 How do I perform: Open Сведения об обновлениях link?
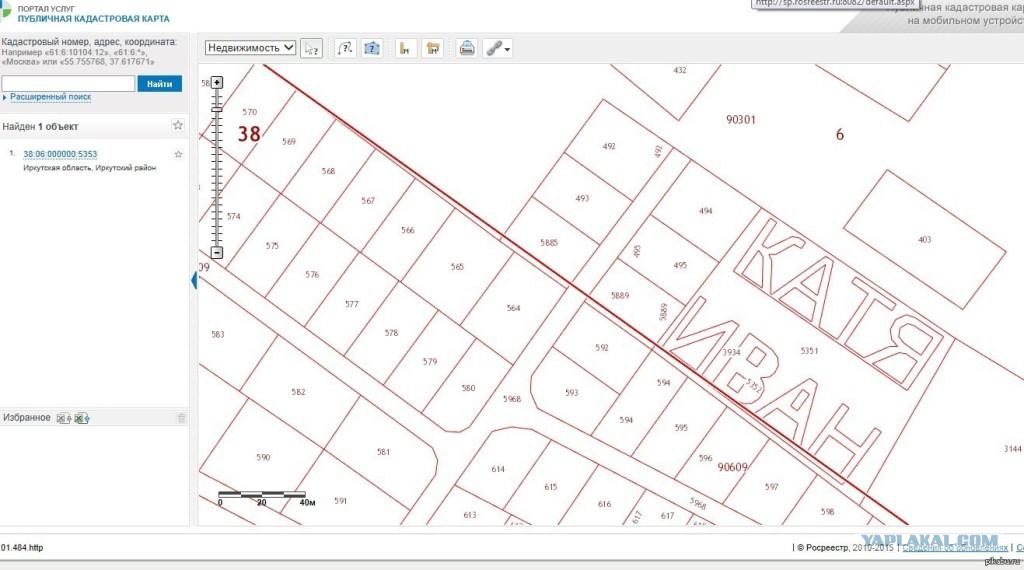(x=955, y=548)
